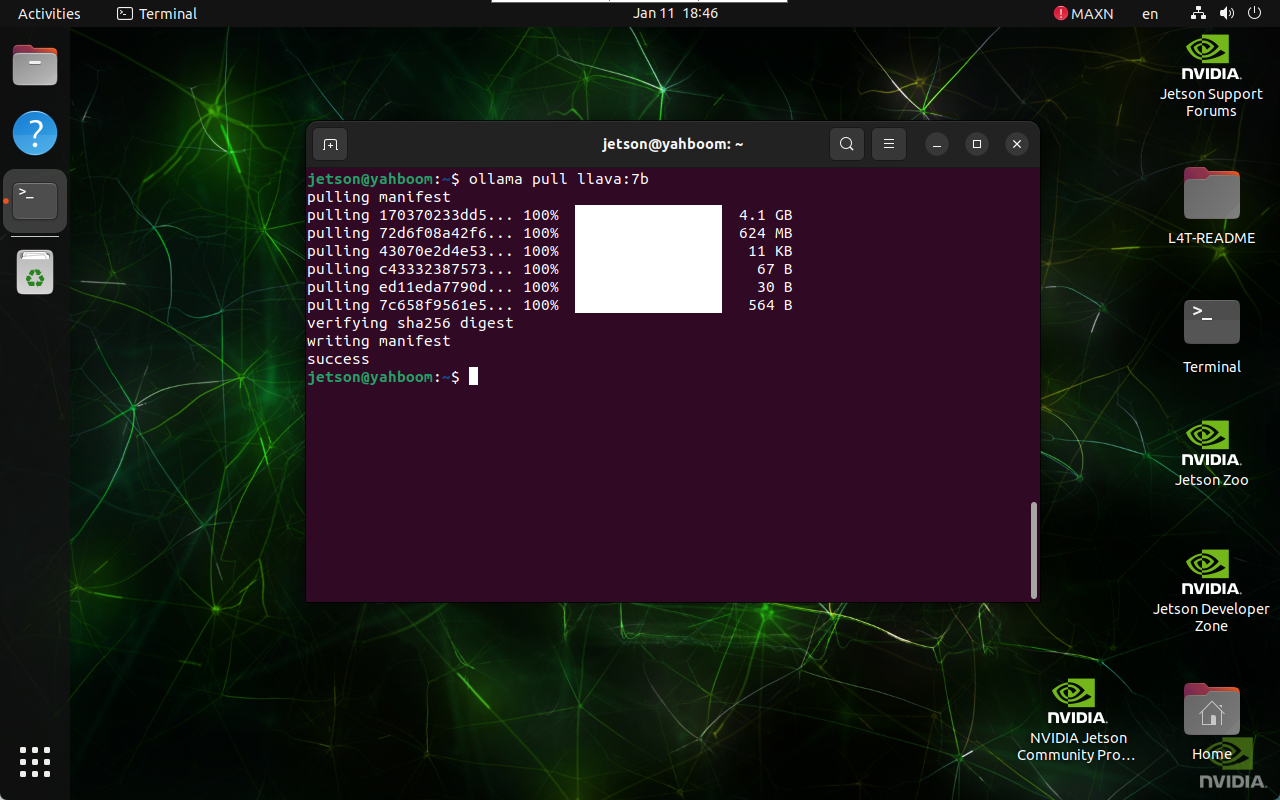The height and width of the screenshot is (800, 1280).
Task: Open the Trash from the dock
Action: 35,271
